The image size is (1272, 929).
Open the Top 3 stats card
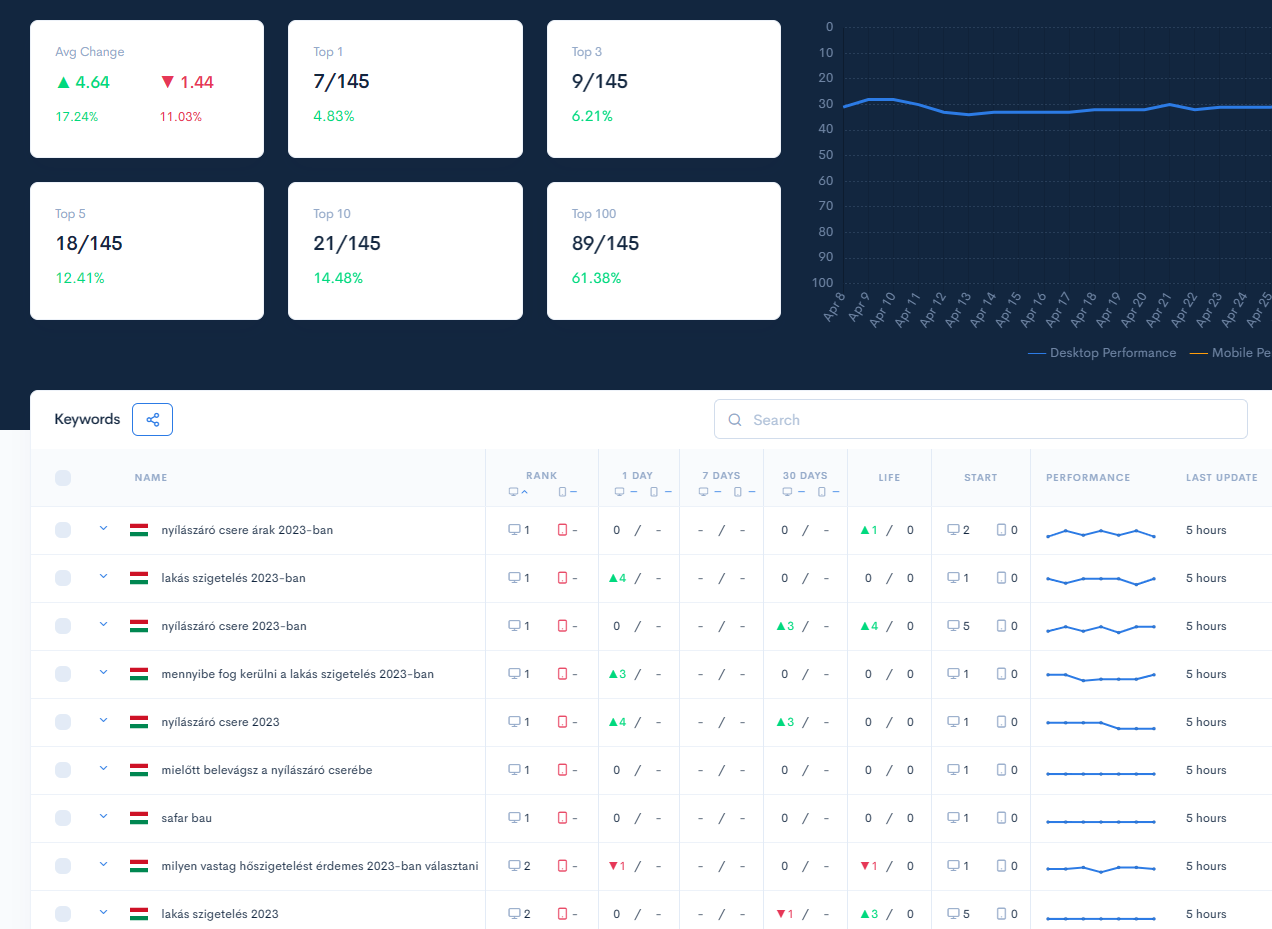tap(664, 89)
